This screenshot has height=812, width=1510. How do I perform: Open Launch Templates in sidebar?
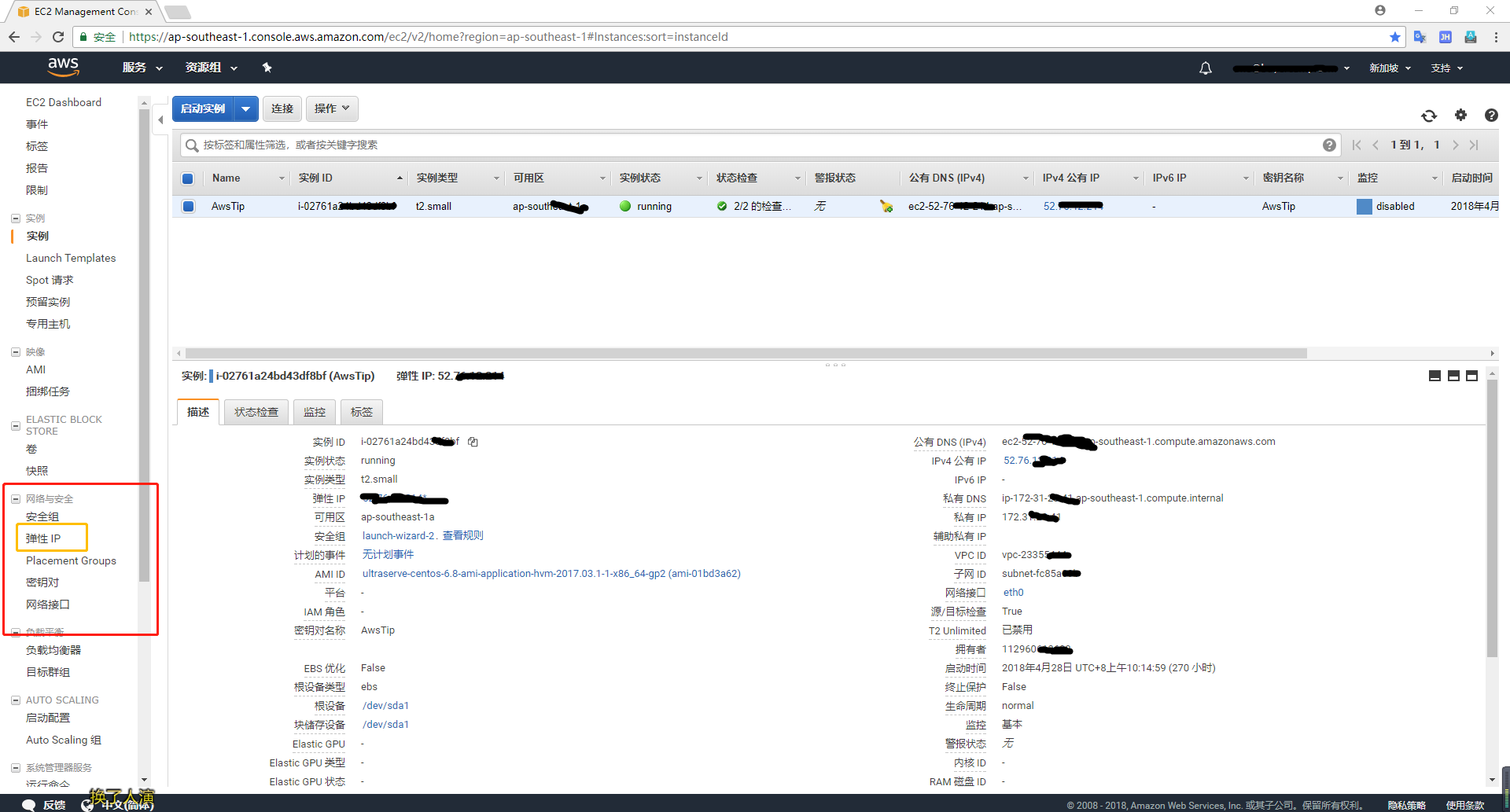point(71,258)
